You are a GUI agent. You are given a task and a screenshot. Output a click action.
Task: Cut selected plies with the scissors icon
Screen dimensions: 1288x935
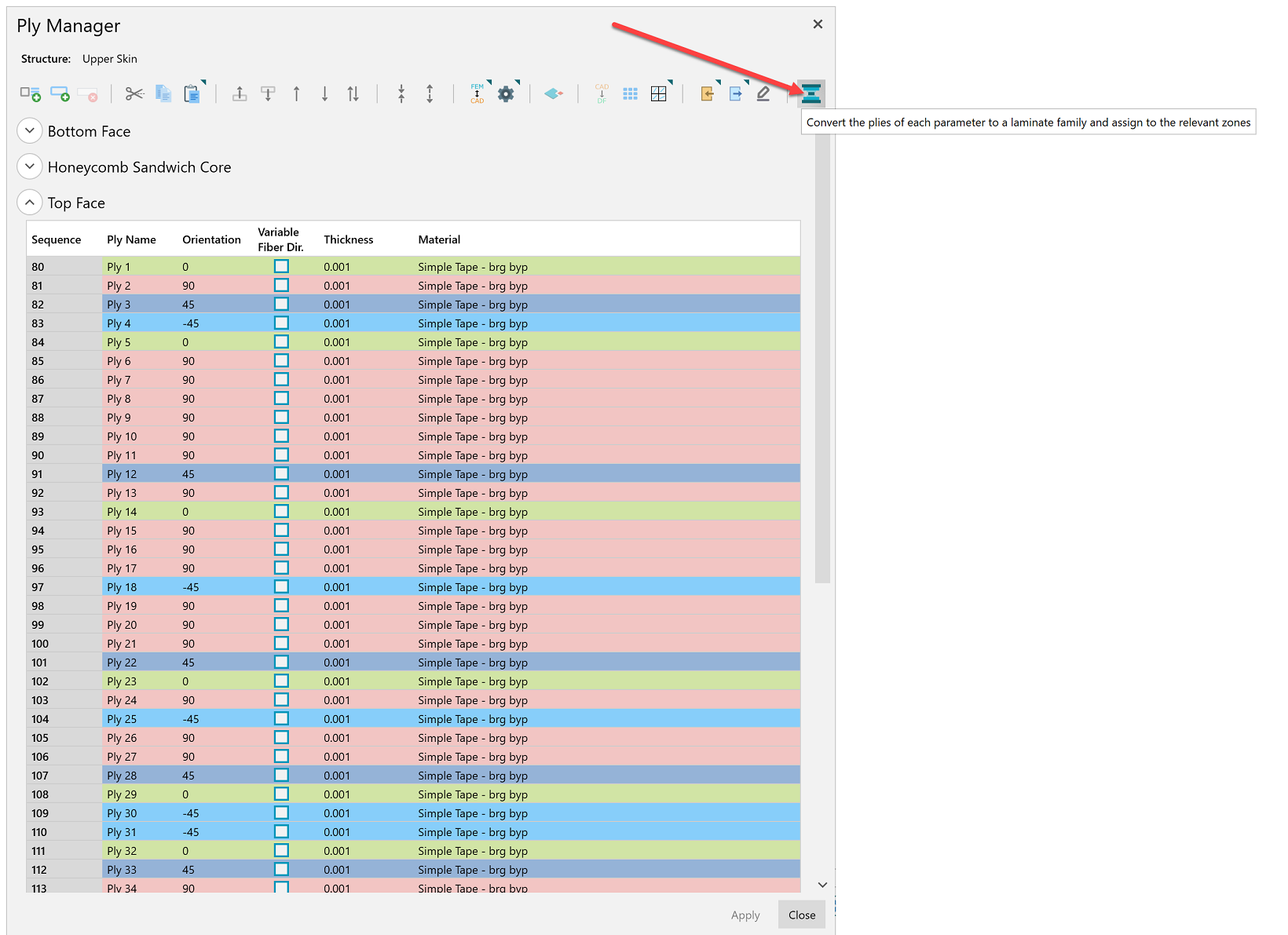(x=134, y=94)
